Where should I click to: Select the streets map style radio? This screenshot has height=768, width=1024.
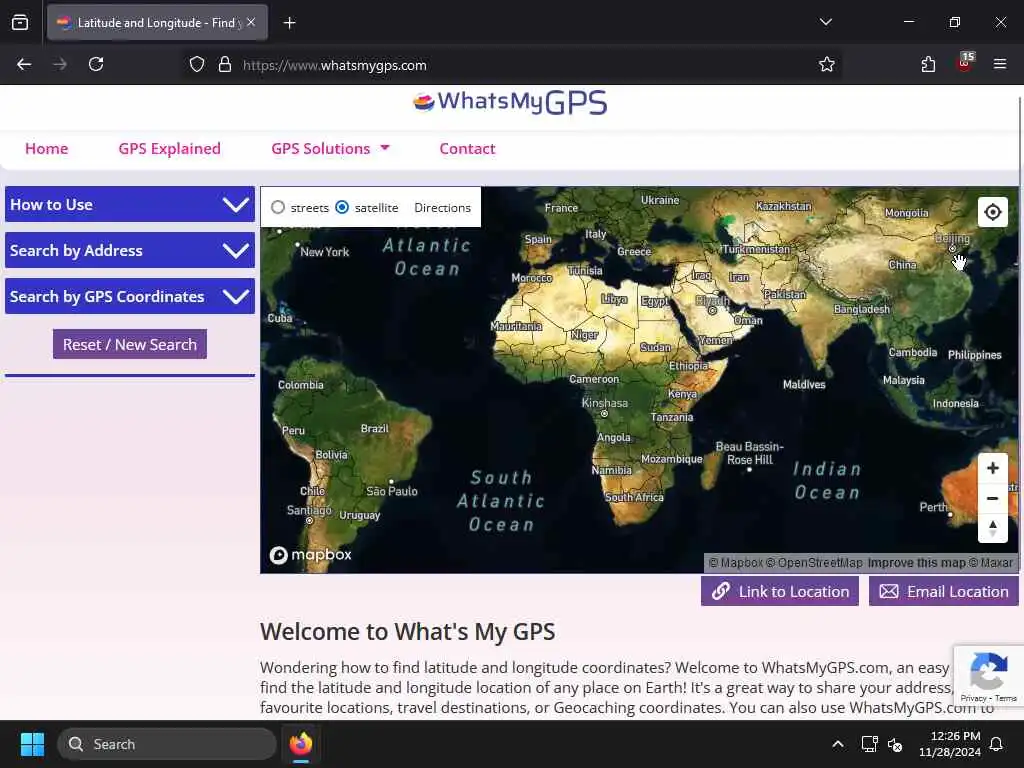[278, 207]
